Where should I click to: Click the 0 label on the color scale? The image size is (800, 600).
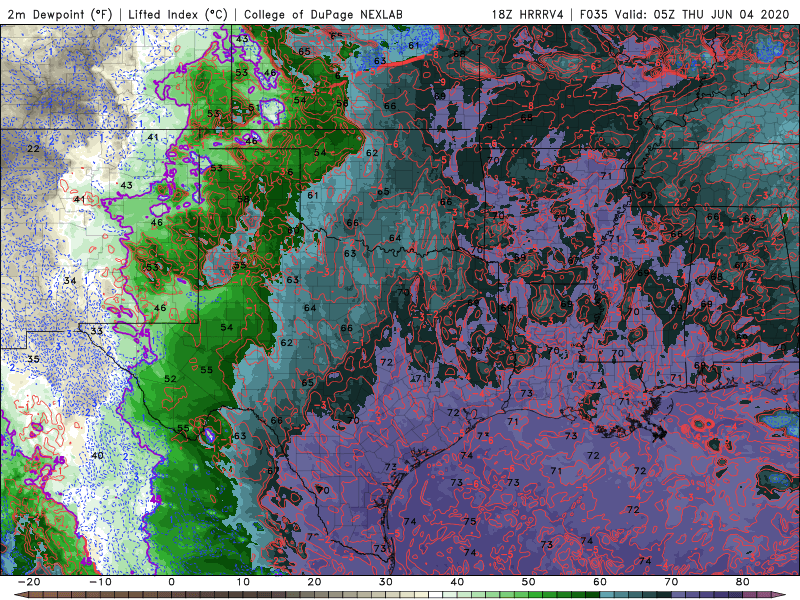[x=171, y=582]
